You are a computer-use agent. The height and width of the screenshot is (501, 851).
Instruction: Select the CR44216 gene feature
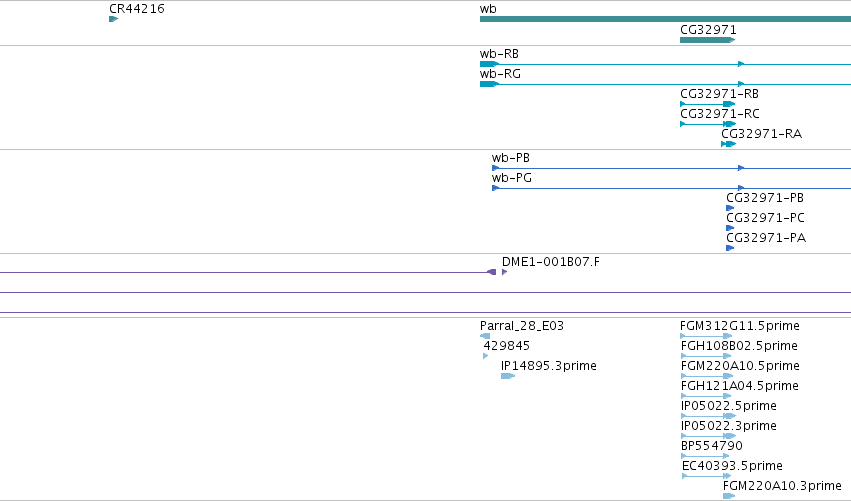pos(113,19)
